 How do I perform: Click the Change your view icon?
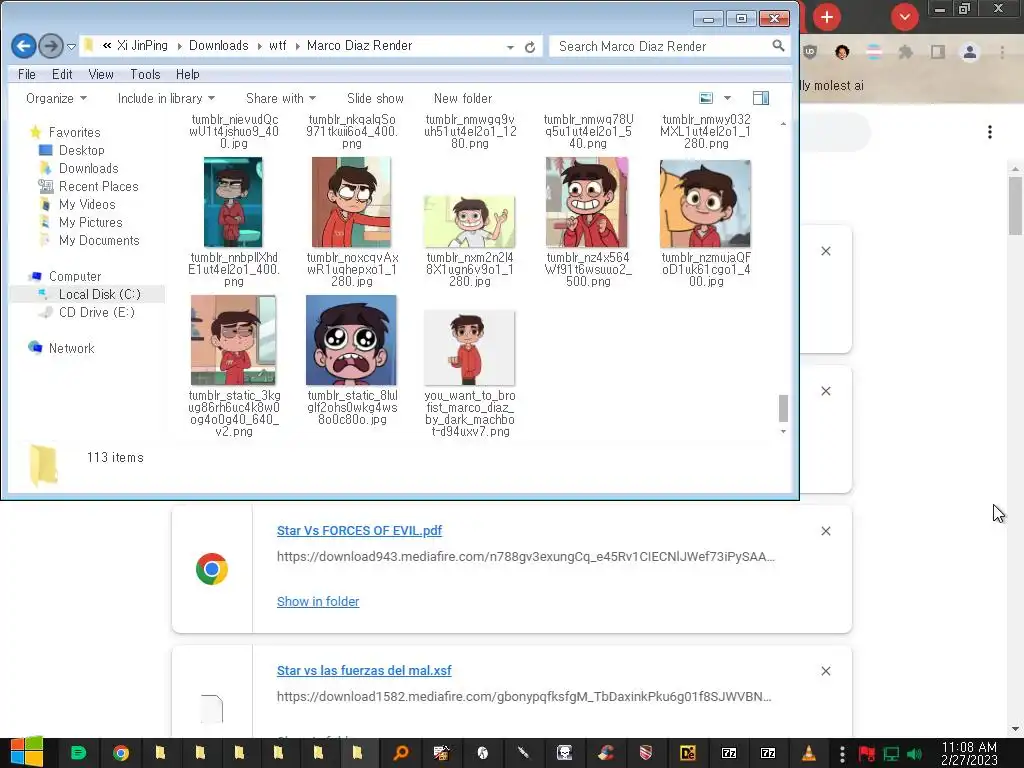(x=706, y=99)
